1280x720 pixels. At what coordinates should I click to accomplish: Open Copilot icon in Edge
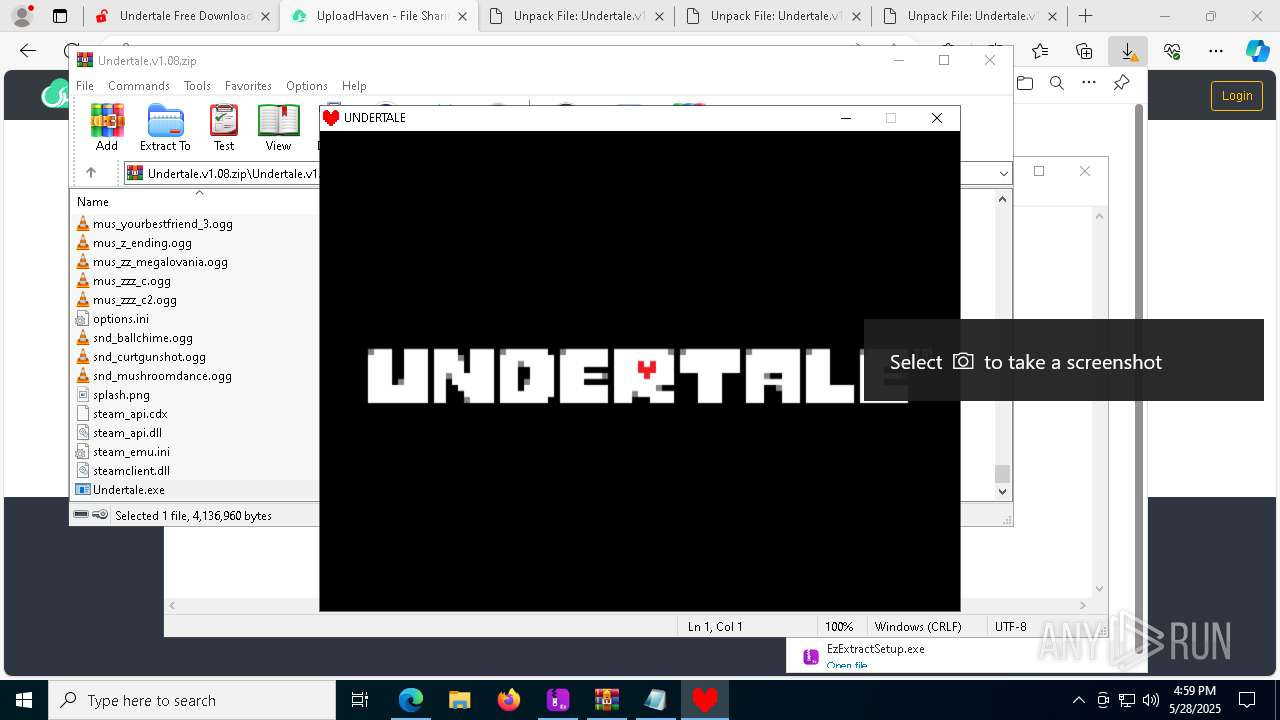1257,51
